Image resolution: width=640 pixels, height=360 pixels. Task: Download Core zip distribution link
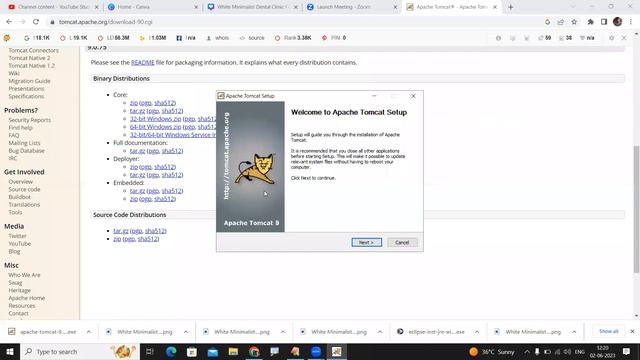(133, 103)
